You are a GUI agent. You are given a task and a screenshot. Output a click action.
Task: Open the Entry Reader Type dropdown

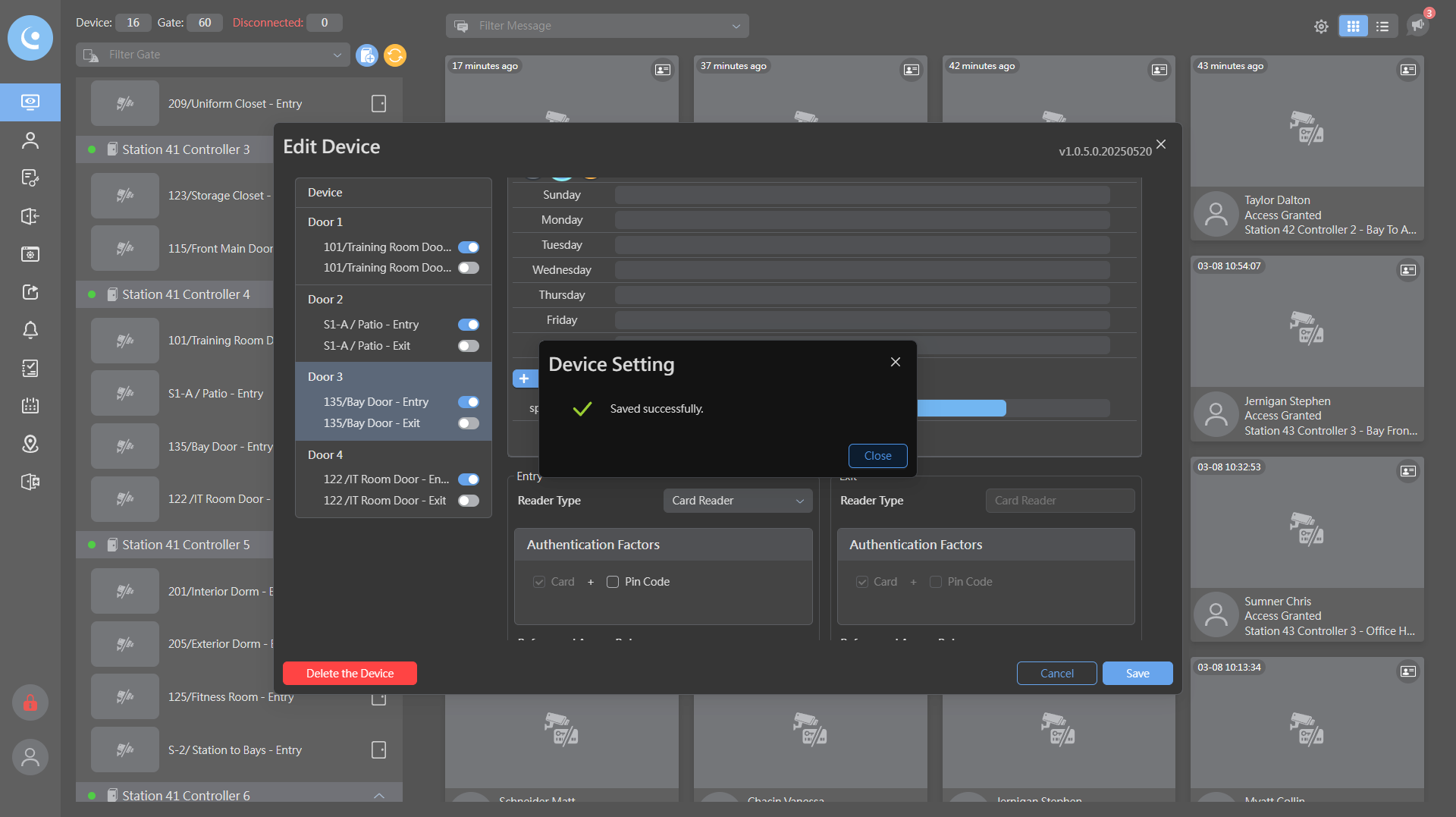tap(737, 501)
